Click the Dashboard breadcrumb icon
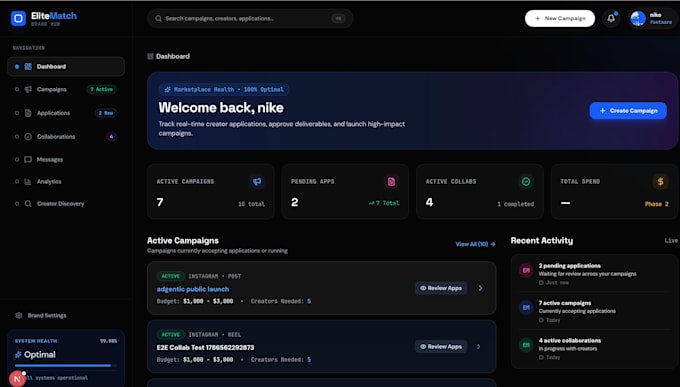 [x=150, y=56]
